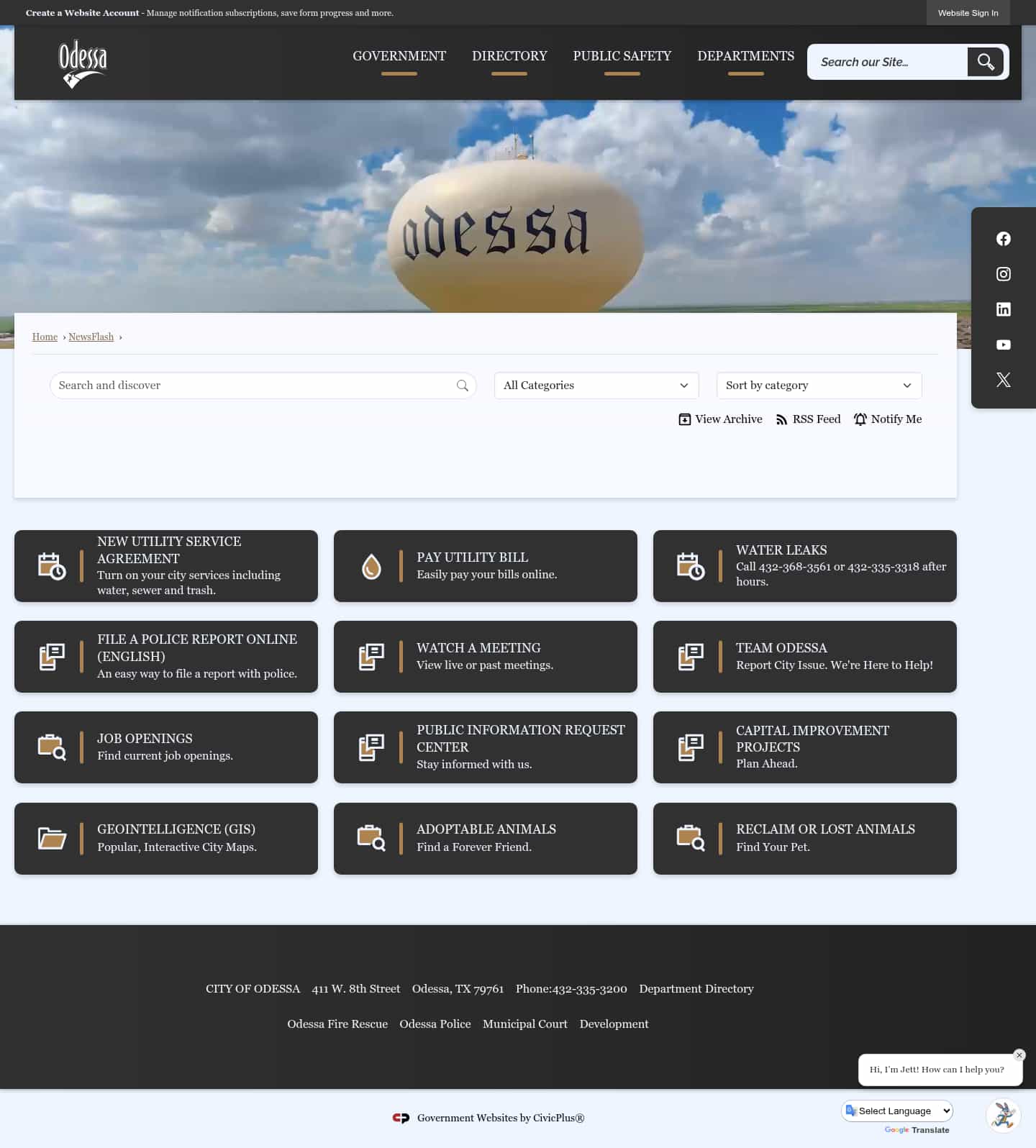Open the Government menu
This screenshot has width=1036, height=1148.
point(399,56)
